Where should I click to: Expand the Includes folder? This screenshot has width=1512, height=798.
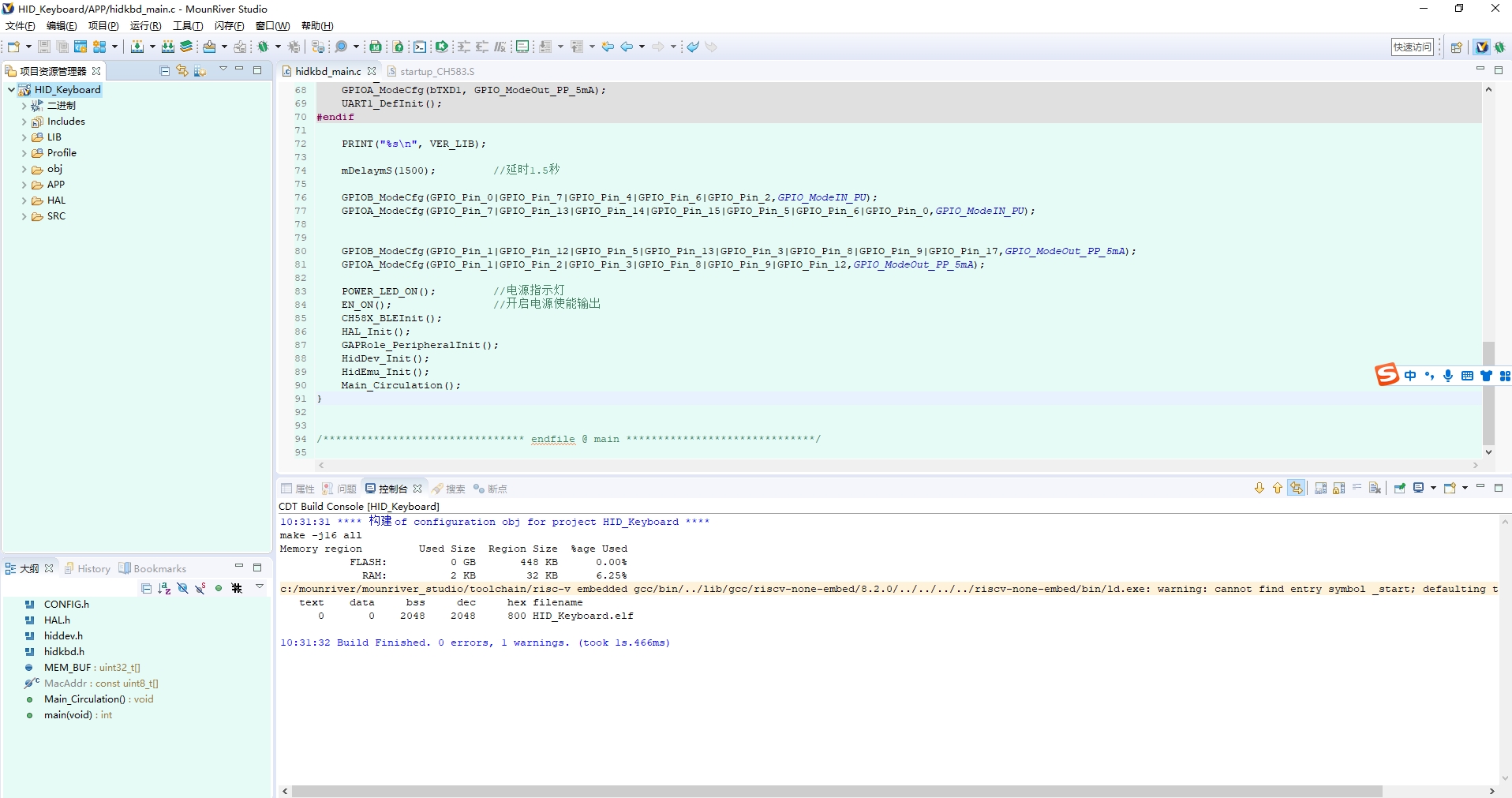coord(24,122)
